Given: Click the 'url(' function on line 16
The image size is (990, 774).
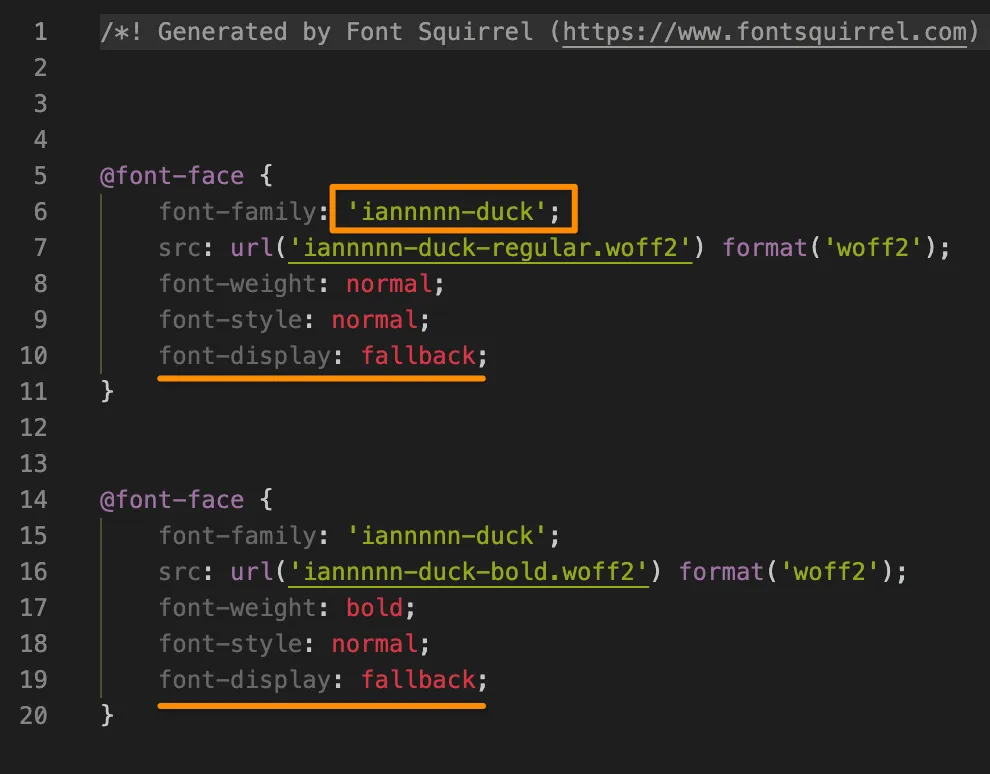Looking at the screenshot, I should (x=258, y=571).
